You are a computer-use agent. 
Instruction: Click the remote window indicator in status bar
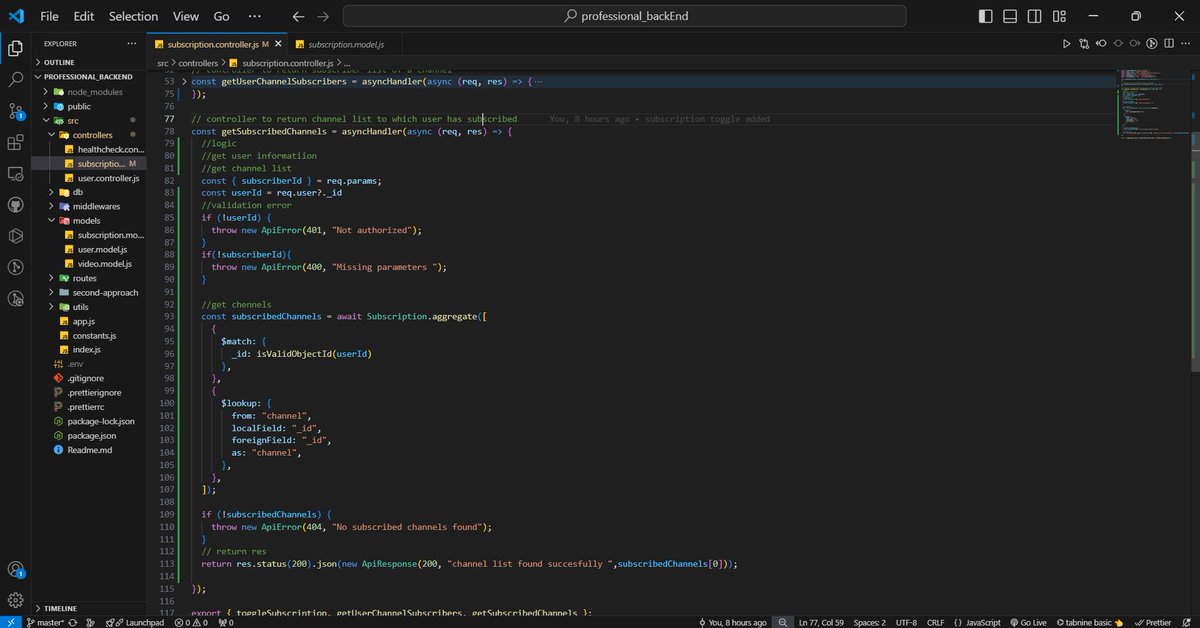click(10, 622)
